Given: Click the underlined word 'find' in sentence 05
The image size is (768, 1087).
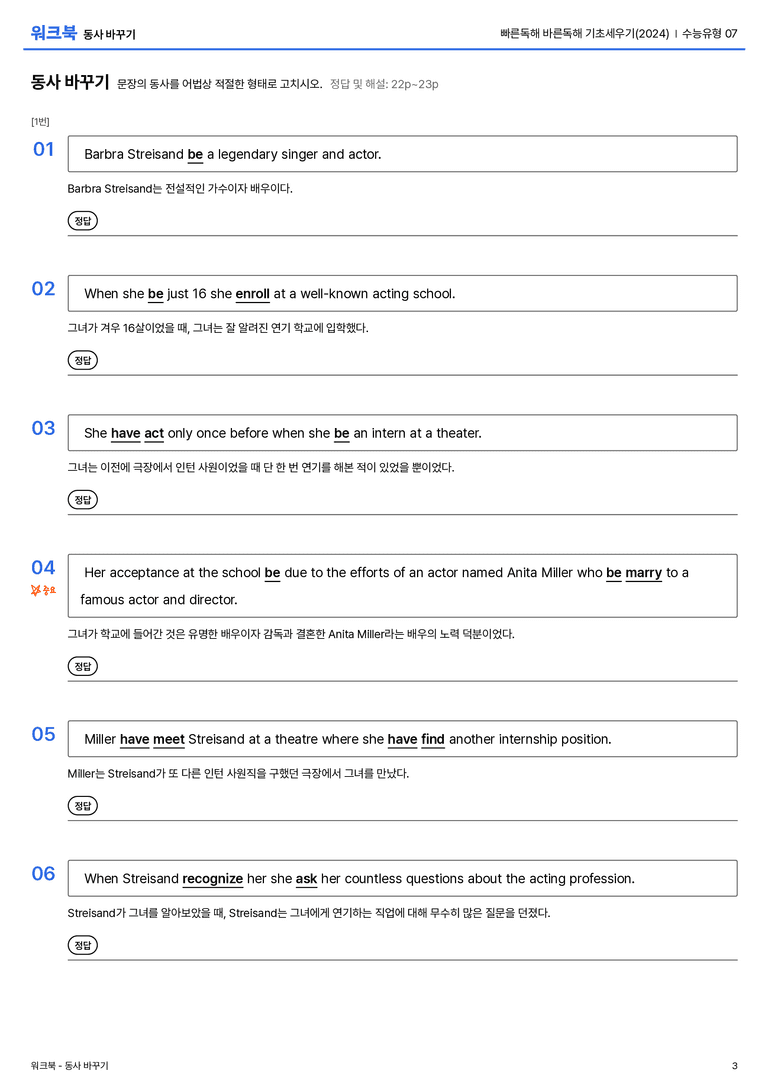Looking at the screenshot, I should tap(433, 740).
